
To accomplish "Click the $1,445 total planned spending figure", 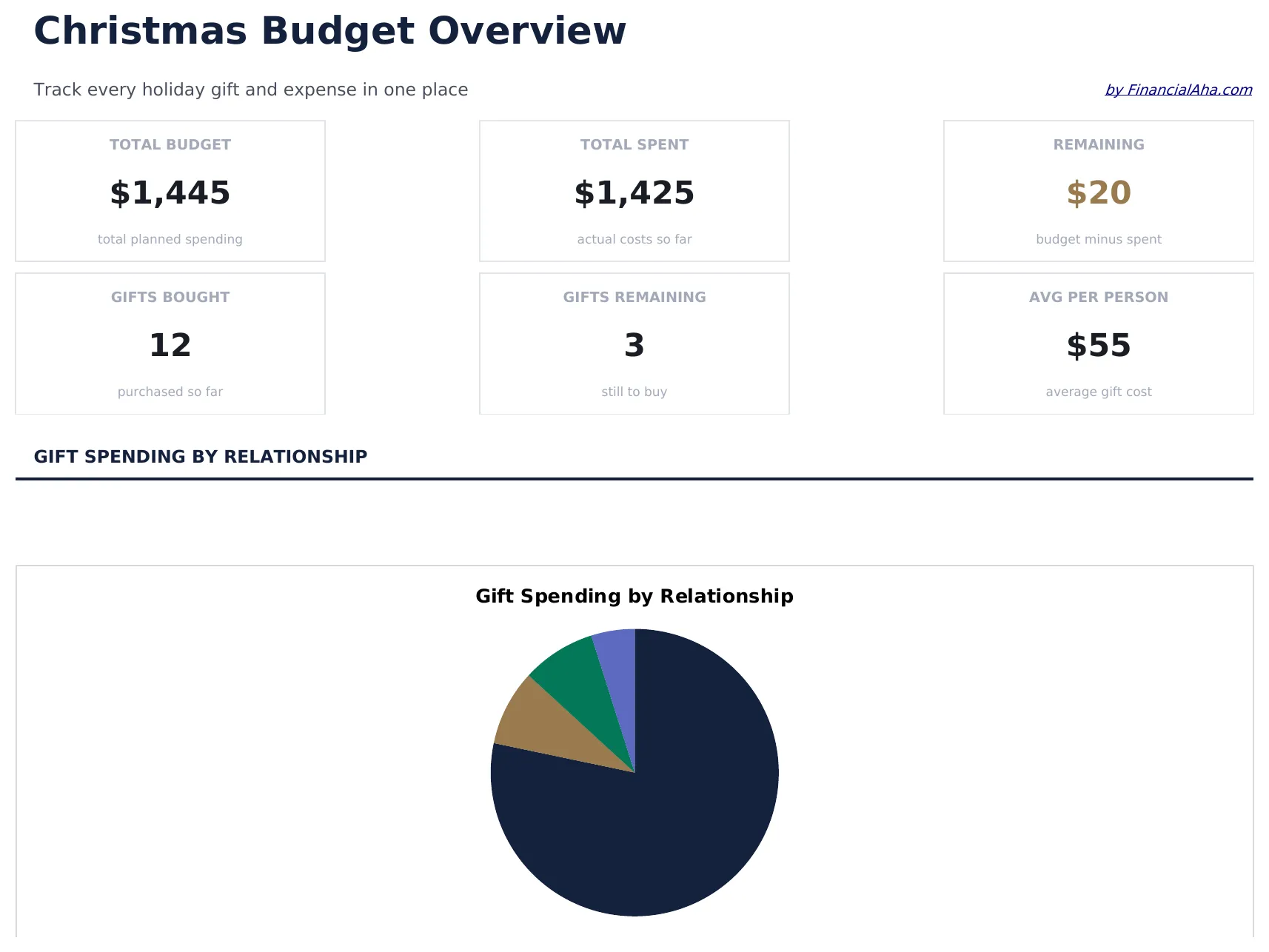I will pos(170,193).
